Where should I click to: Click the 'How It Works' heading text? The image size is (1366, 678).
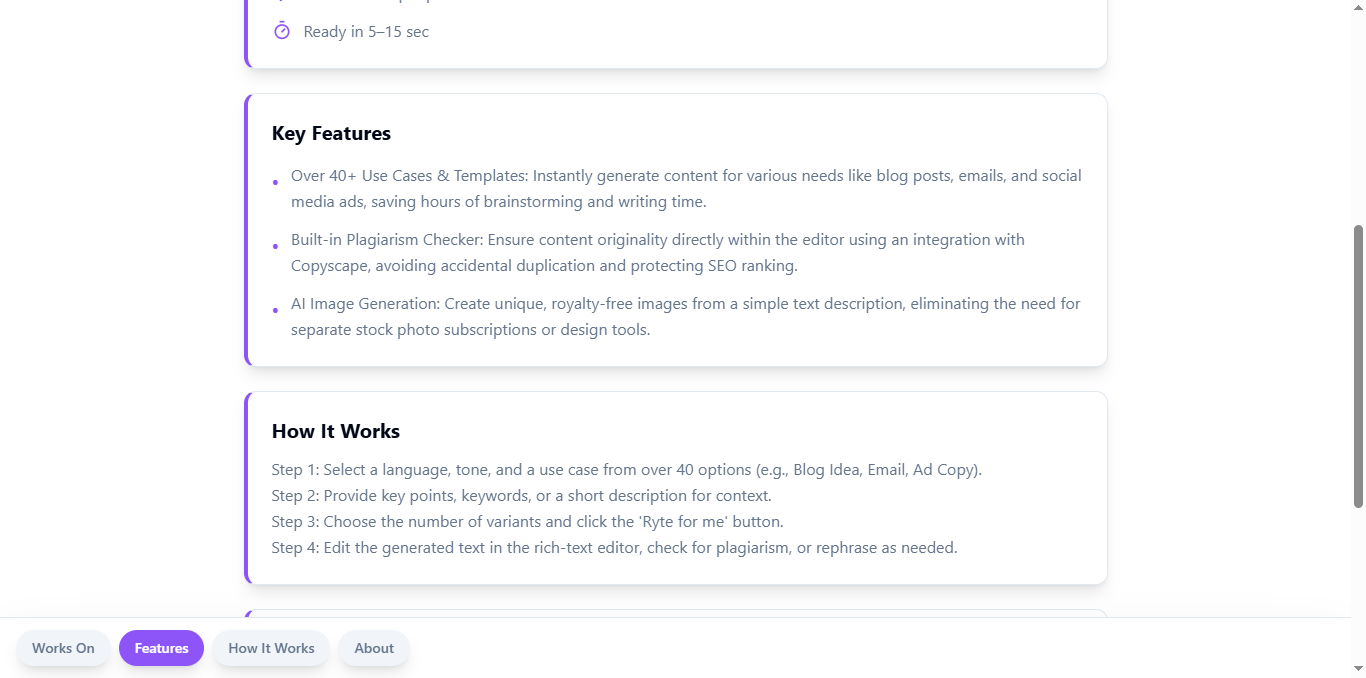[x=335, y=431]
